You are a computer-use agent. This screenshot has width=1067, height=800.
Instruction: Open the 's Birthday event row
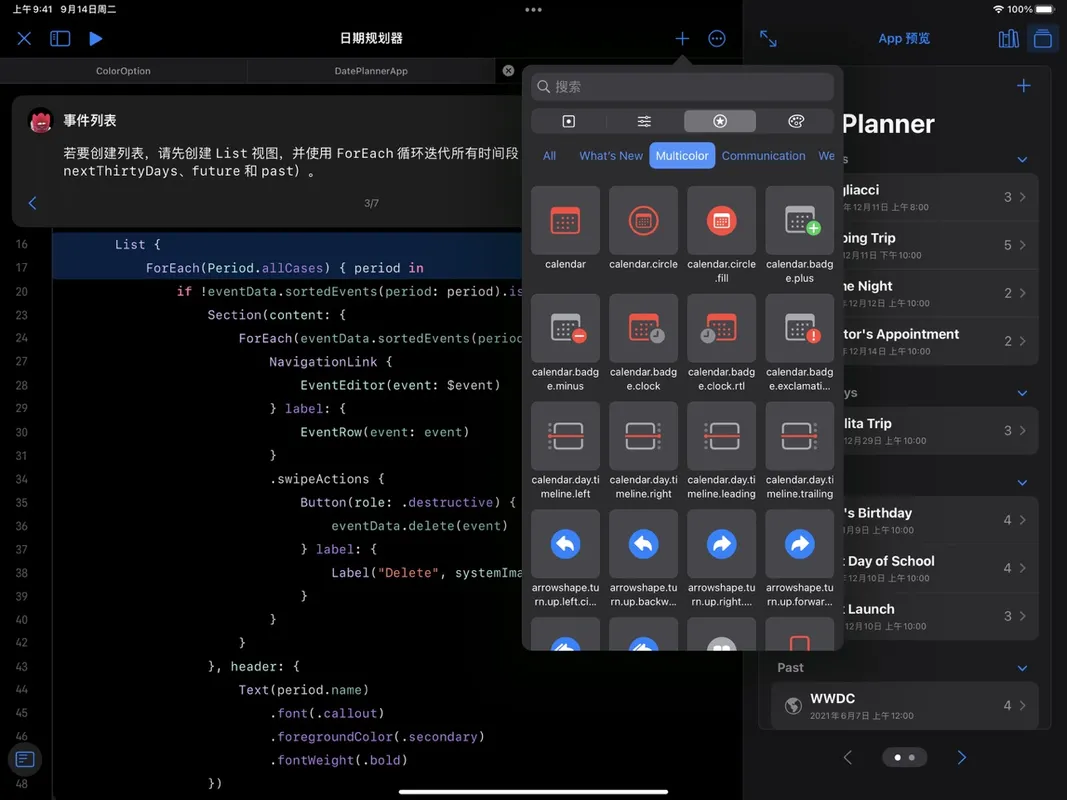point(940,520)
